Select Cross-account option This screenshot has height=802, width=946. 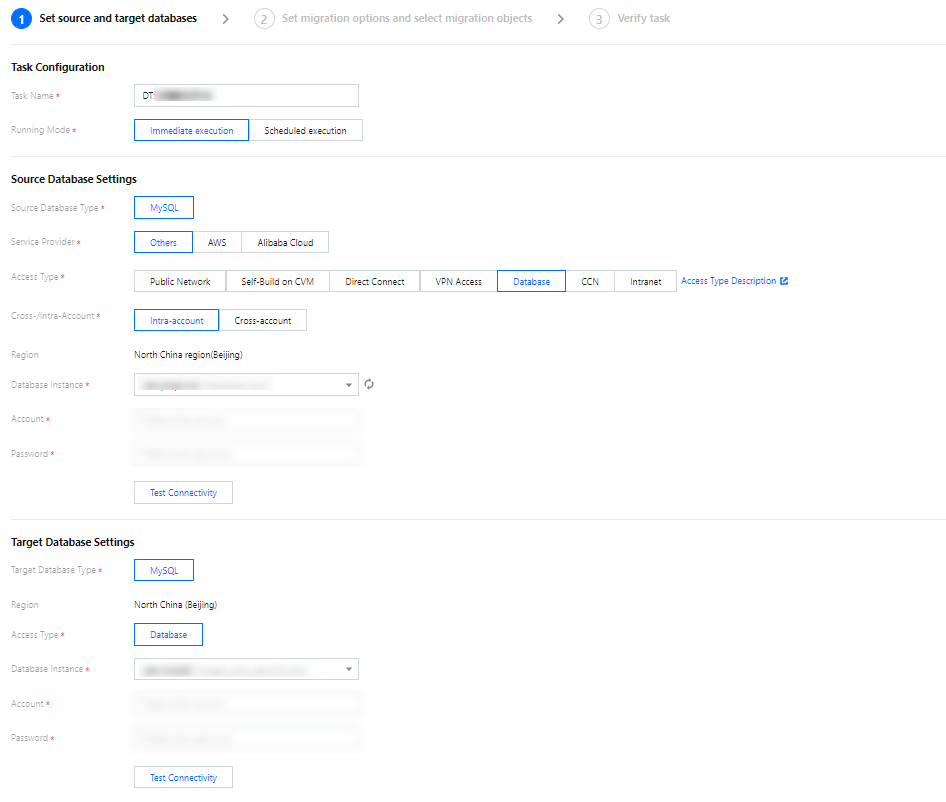click(263, 320)
